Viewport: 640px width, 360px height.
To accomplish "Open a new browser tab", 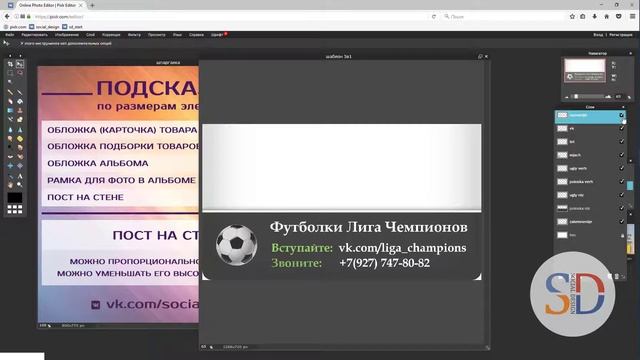I will [x=92, y=5].
